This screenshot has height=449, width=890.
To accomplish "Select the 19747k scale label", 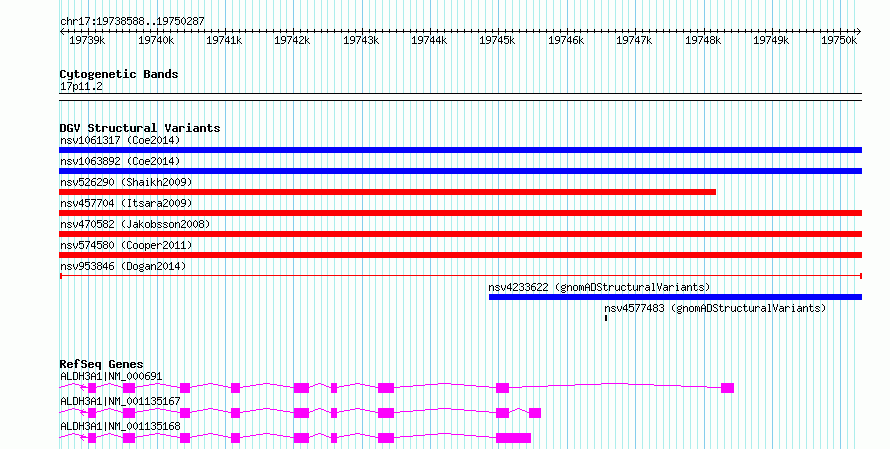I will click(x=634, y=40).
